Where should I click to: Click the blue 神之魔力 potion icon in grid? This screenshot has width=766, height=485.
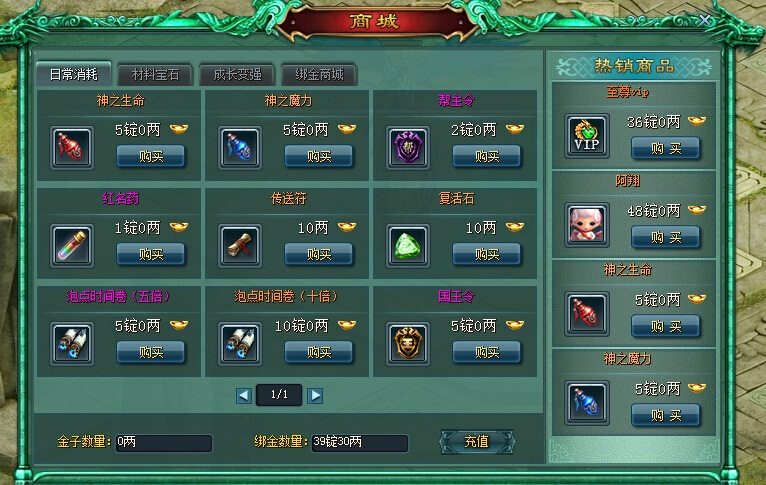(x=240, y=148)
